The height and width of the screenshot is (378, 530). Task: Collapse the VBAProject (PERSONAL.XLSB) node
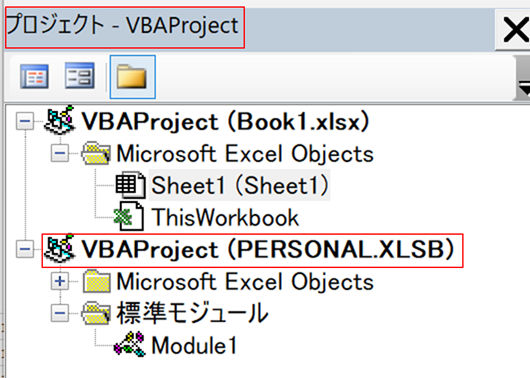tap(25, 250)
